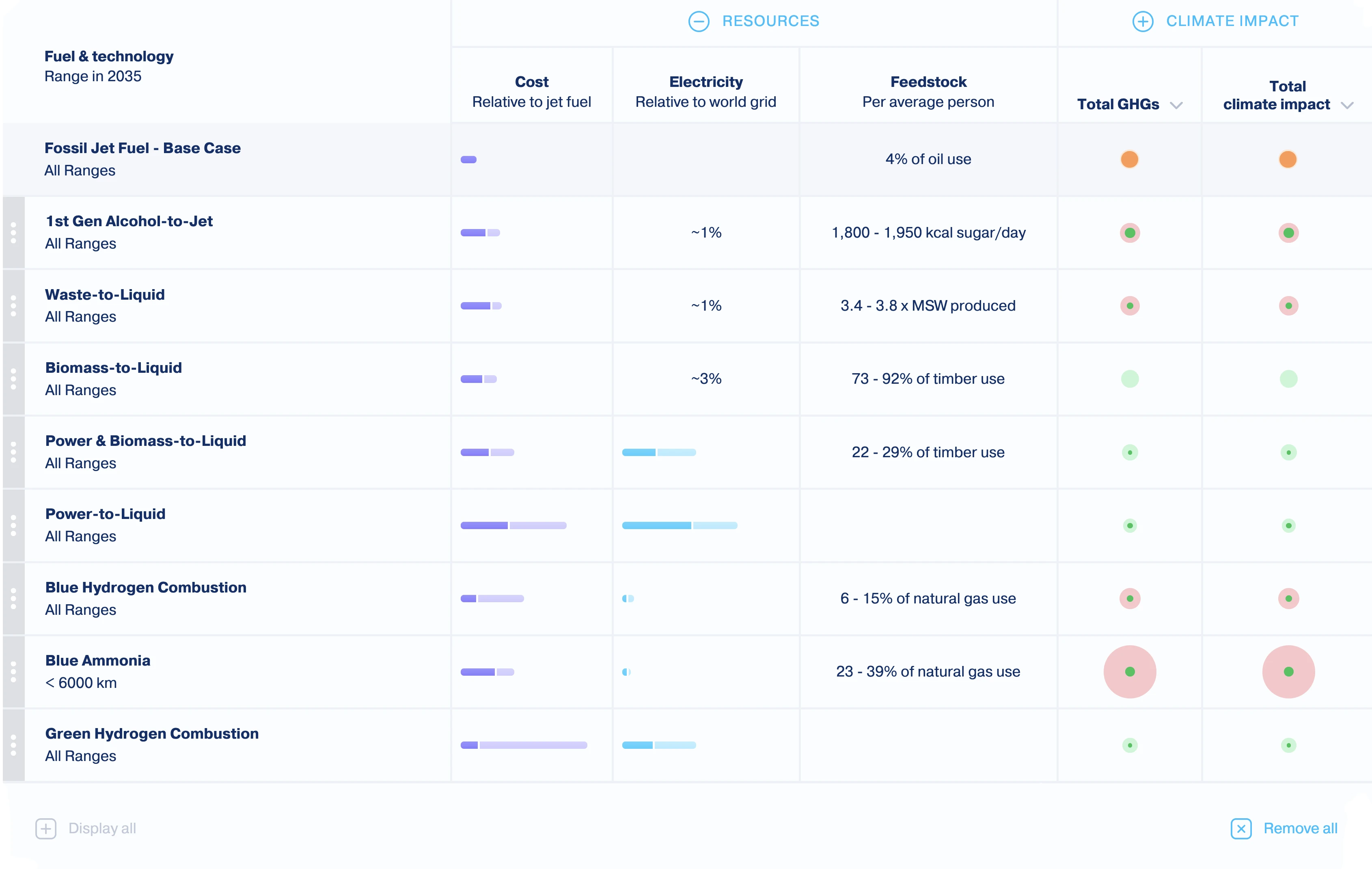Grab drag handle for Blue Ammonia row

click(14, 672)
